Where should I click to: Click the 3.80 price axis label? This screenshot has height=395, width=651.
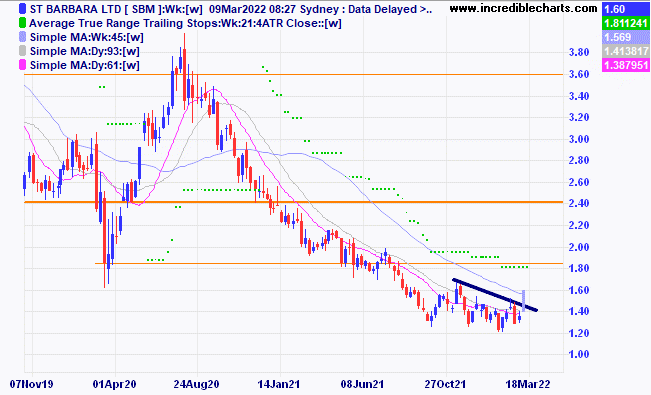(579, 52)
